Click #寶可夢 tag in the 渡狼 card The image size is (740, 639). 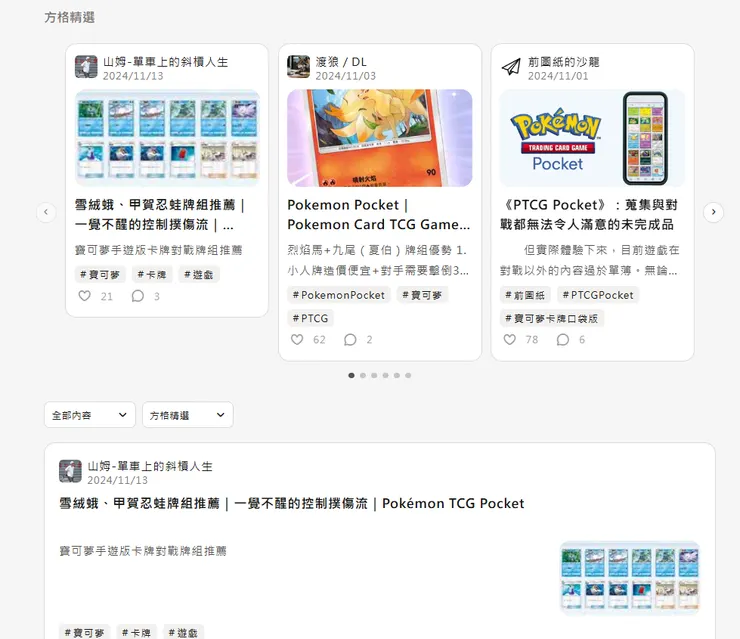point(422,295)
